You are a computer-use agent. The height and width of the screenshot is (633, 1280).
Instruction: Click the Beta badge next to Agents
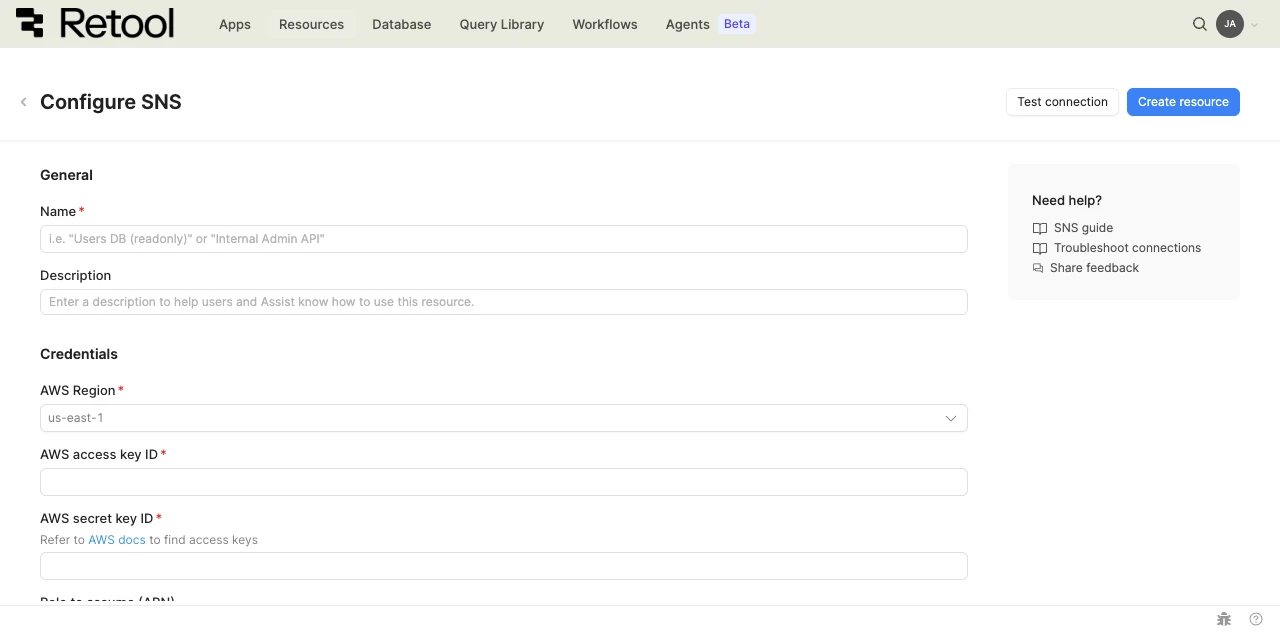(737, 24)
